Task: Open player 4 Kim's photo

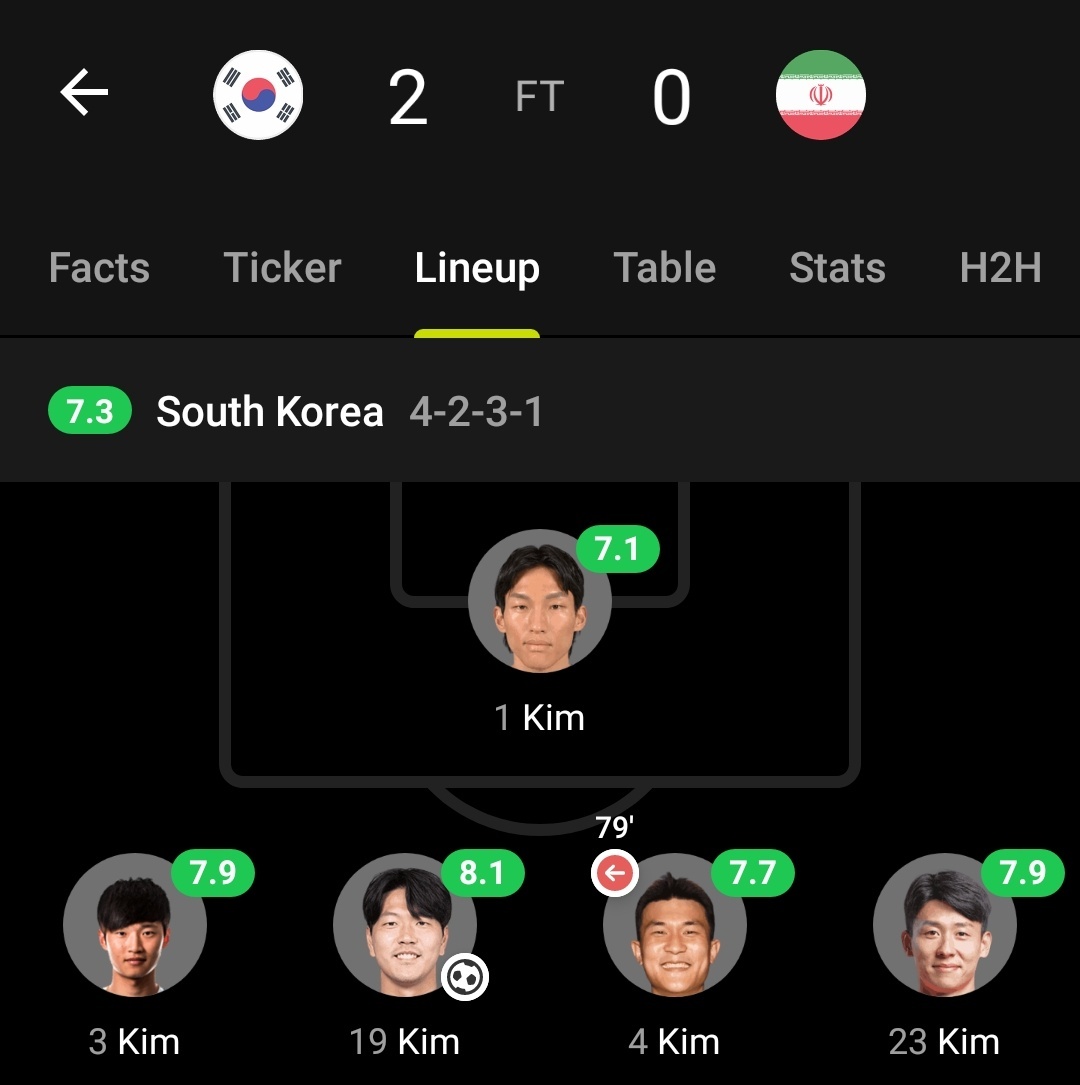Action: pos(675,925)
